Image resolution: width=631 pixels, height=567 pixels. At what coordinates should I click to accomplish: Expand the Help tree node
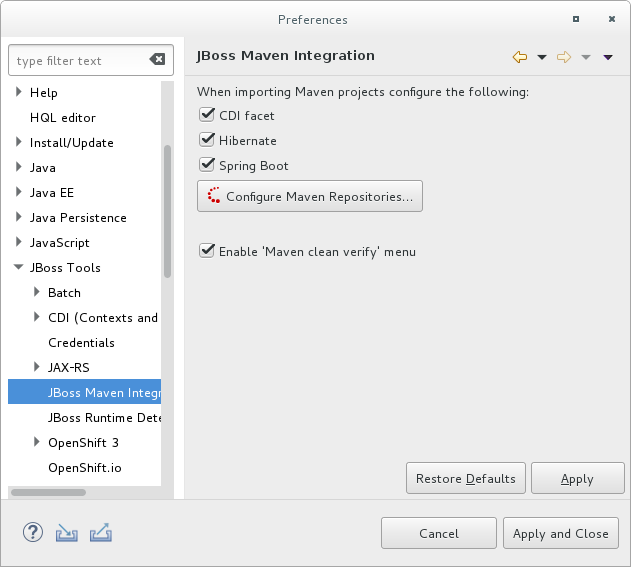click(19, 92)
